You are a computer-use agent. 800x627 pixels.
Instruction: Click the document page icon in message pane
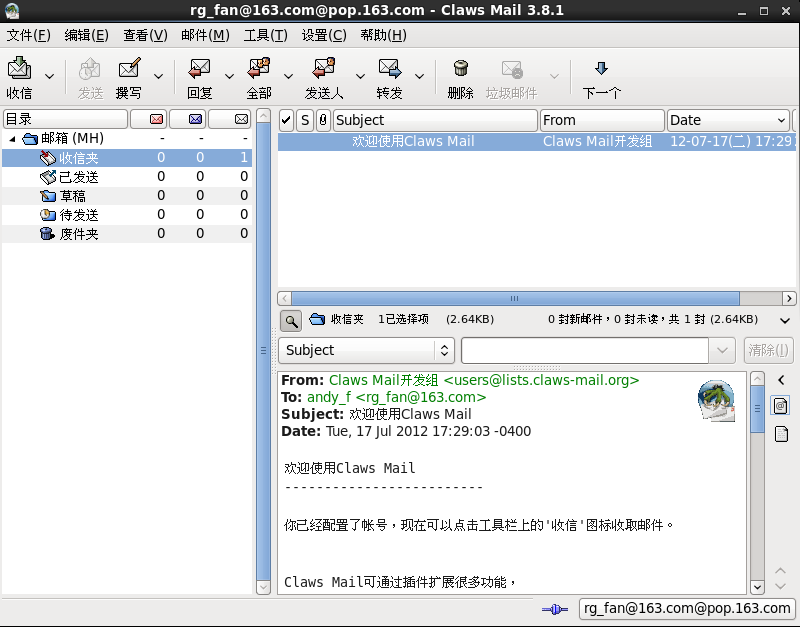[x=781, y=434]
